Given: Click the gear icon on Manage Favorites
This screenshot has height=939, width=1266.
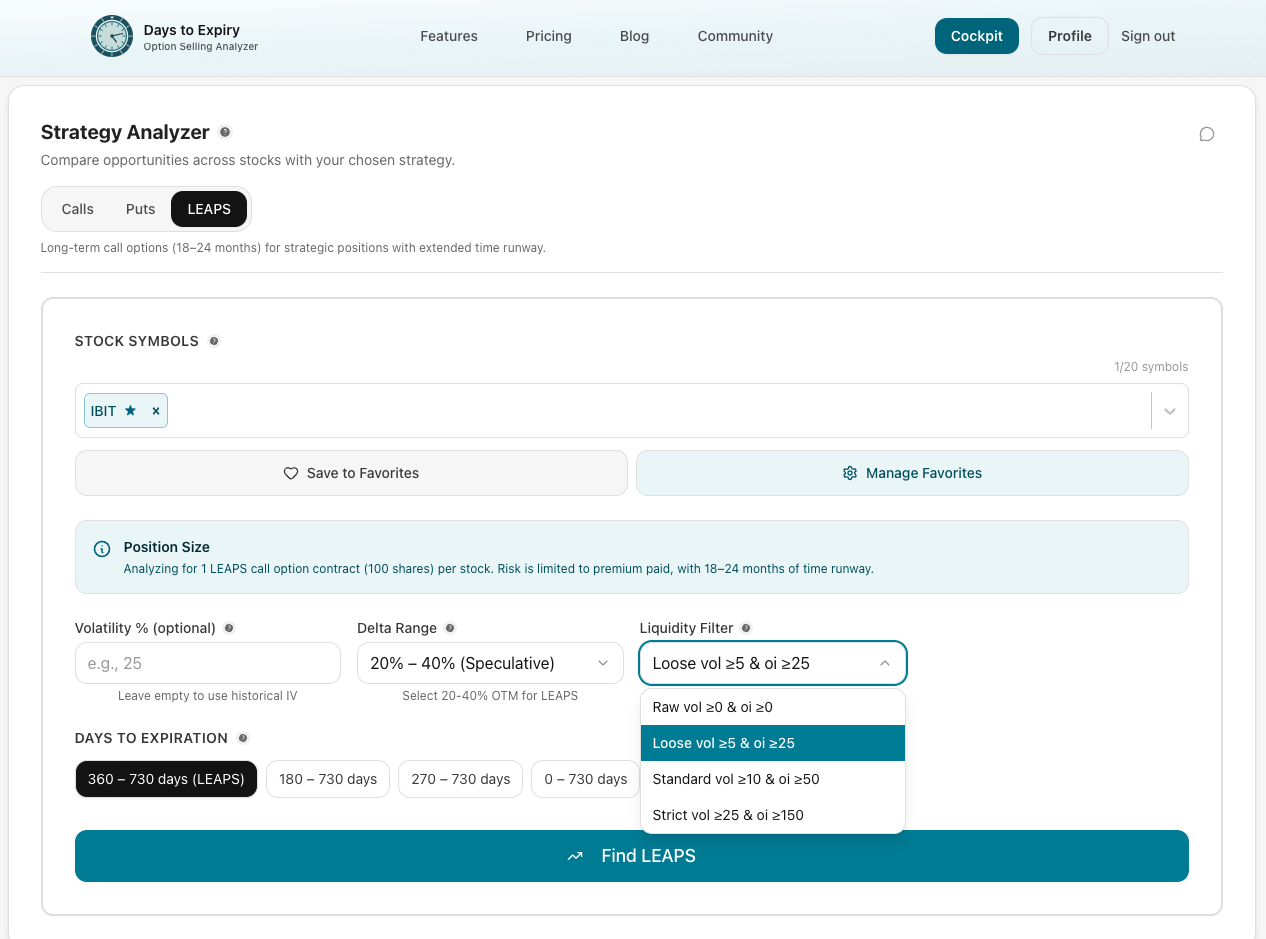Looking at the screenshot, I should [x=849, y=472].
